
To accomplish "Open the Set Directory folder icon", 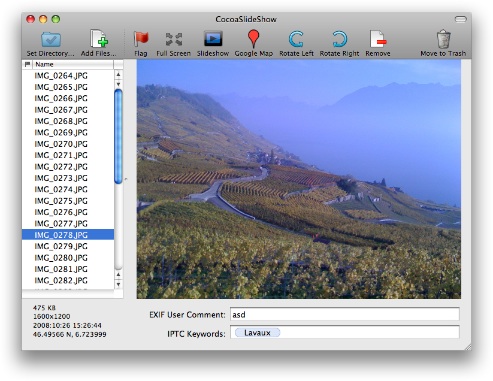I will pos(51,40).
